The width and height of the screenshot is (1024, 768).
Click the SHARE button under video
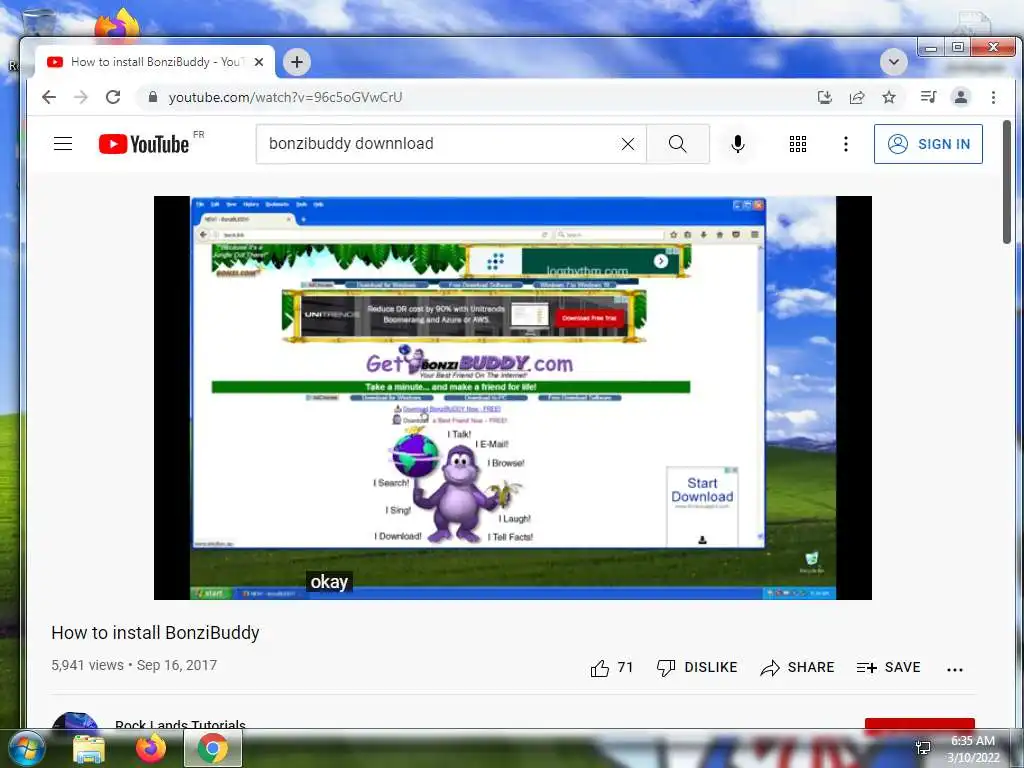pos(797,667)
